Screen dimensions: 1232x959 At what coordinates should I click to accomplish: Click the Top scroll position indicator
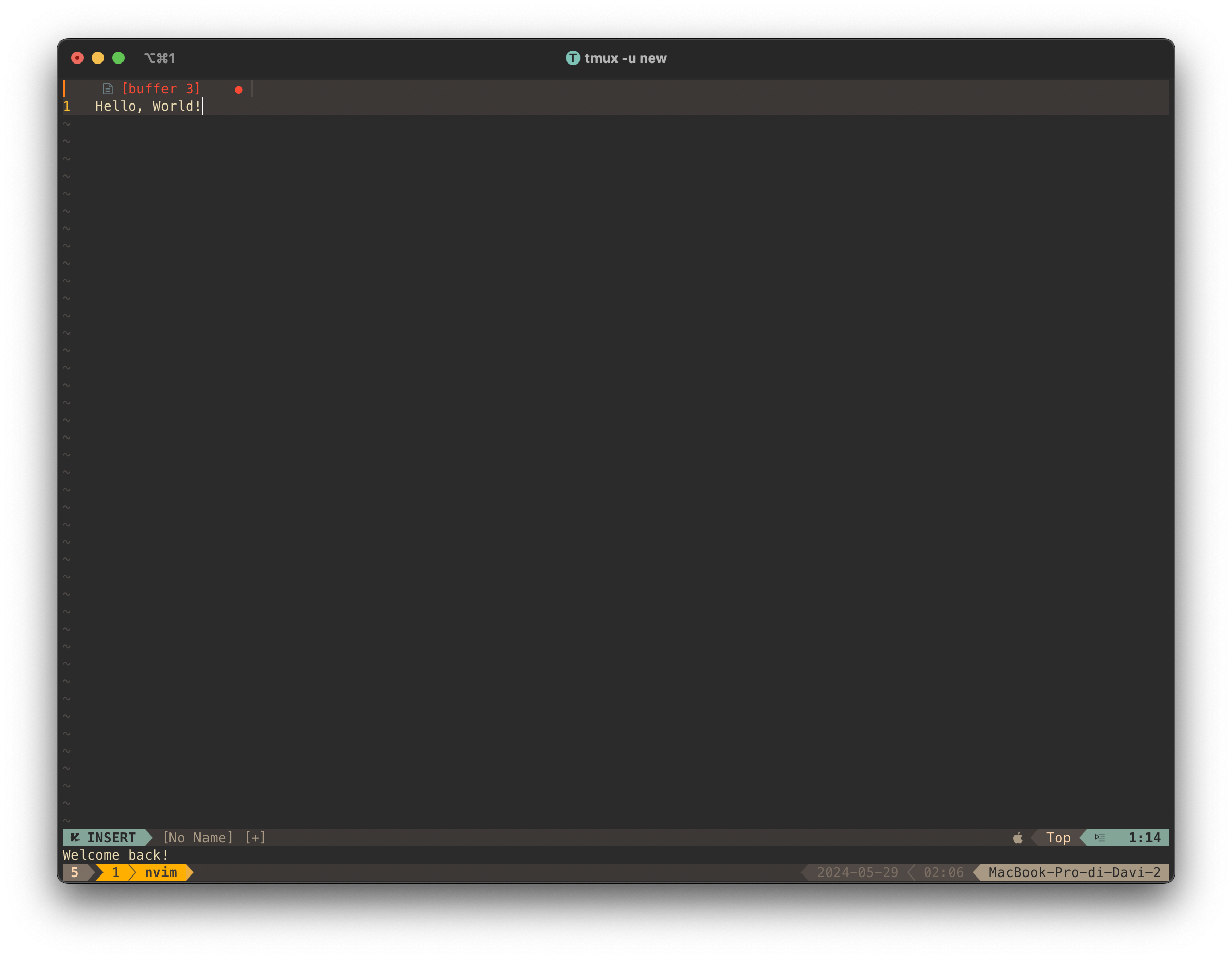click(1058, 837)
